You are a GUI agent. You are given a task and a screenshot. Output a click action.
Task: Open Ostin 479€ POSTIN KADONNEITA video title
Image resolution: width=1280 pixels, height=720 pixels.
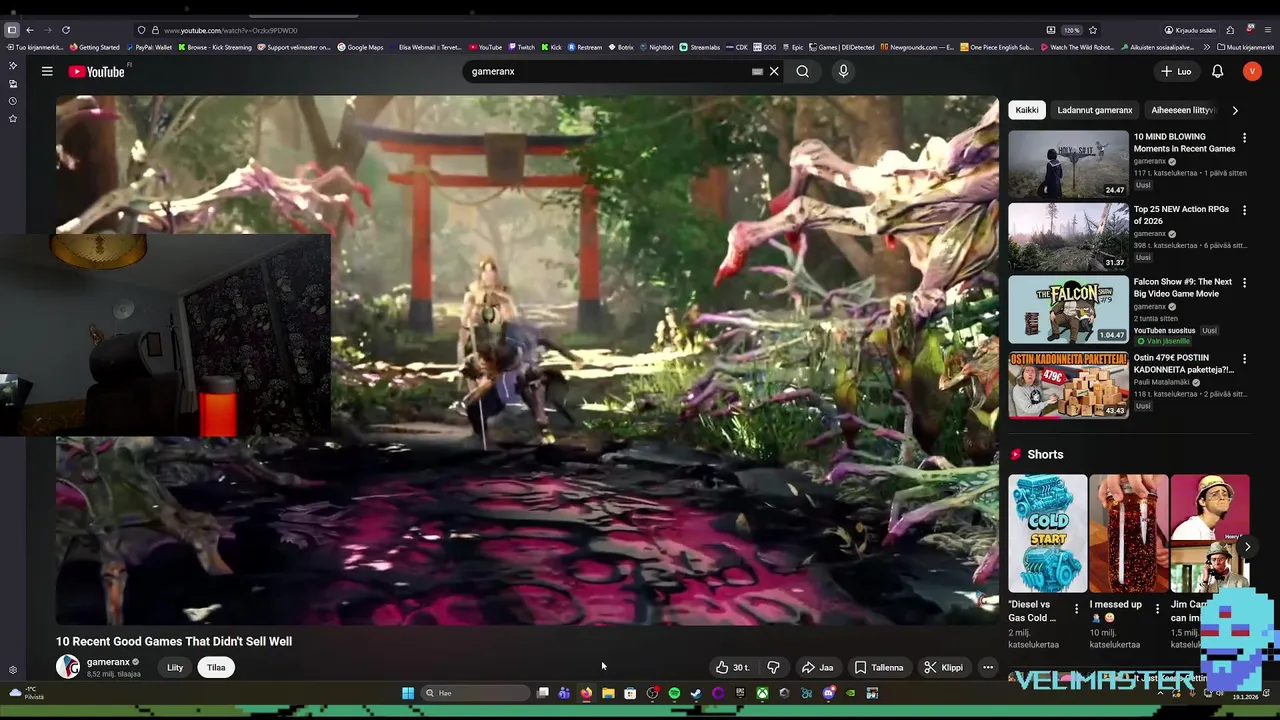1184,363
